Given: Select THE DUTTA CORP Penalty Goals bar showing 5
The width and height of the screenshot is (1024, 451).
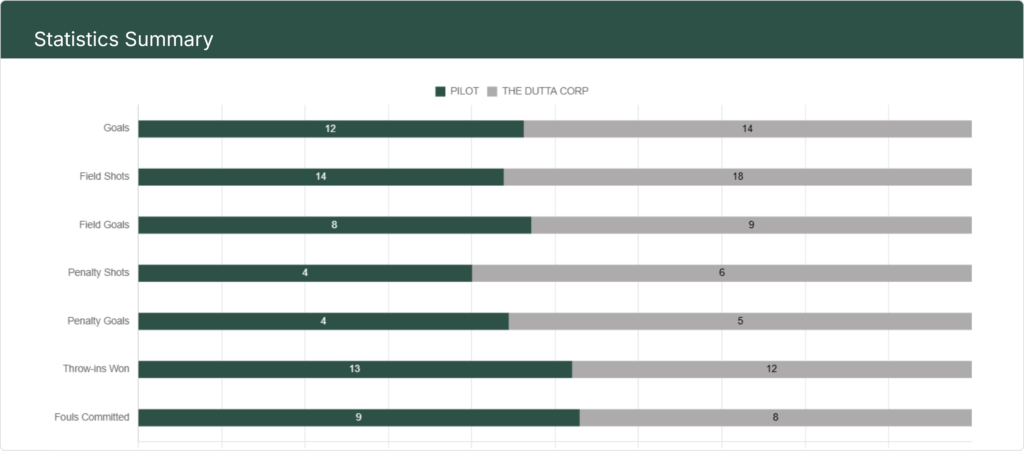Looking at the screenshot, I should (740, 321).
